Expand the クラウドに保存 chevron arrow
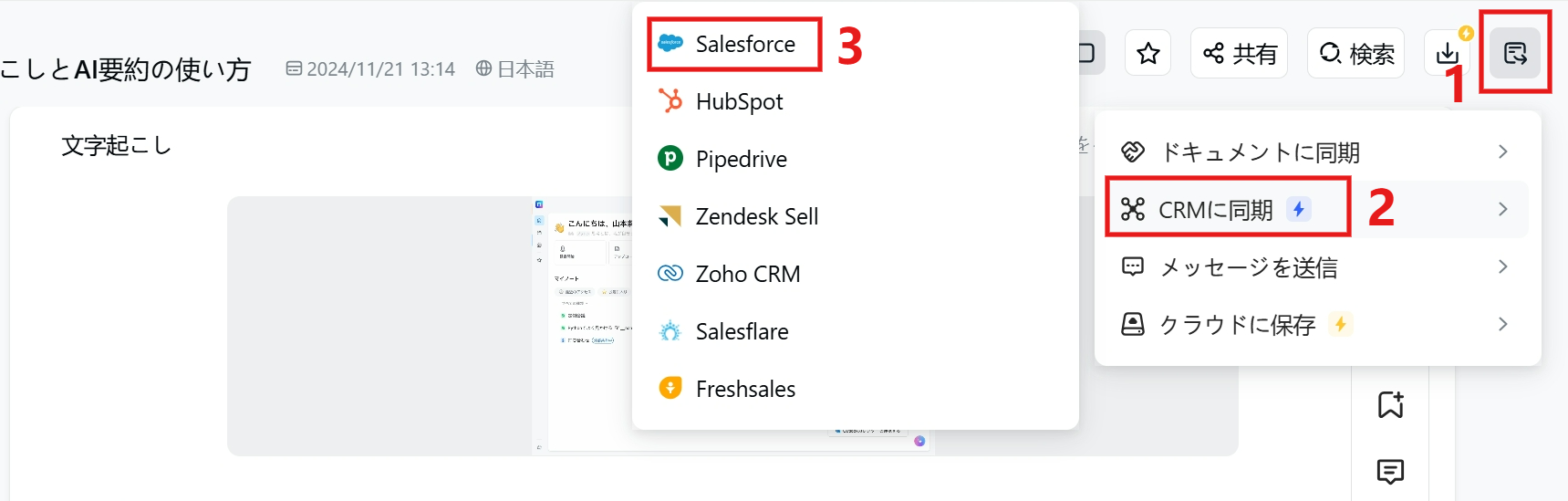Viewport: 1568px width, 501px height. 1502,324
